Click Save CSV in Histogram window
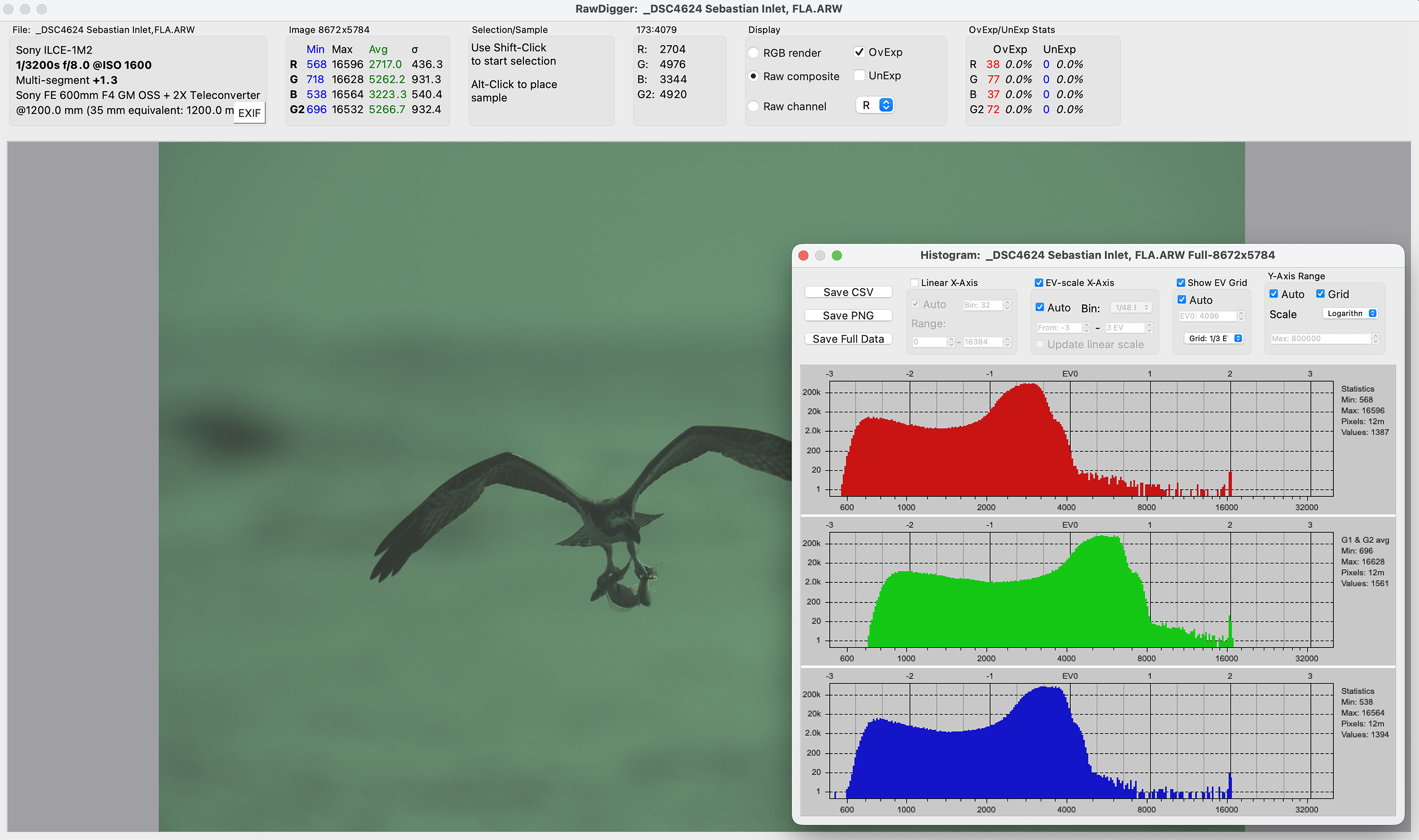The image size is (1419, 840). tap(848, 292)
